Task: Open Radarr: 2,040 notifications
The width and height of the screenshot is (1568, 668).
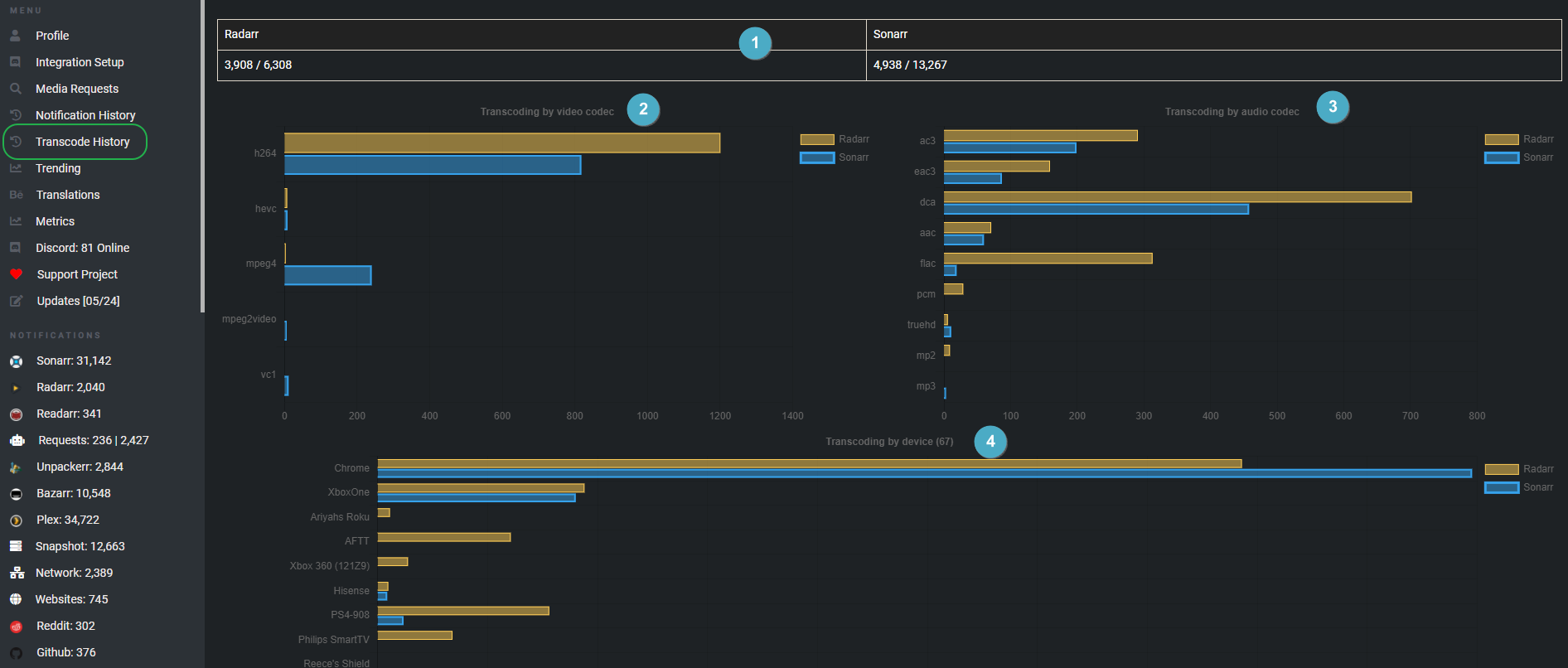Action: coord(70,387)
